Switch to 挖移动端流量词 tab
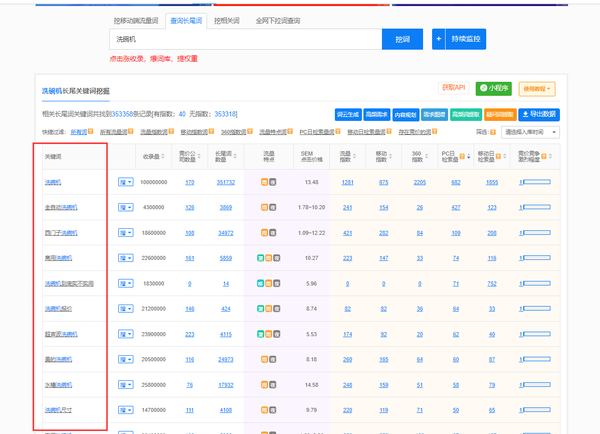 tap(136, 21)
